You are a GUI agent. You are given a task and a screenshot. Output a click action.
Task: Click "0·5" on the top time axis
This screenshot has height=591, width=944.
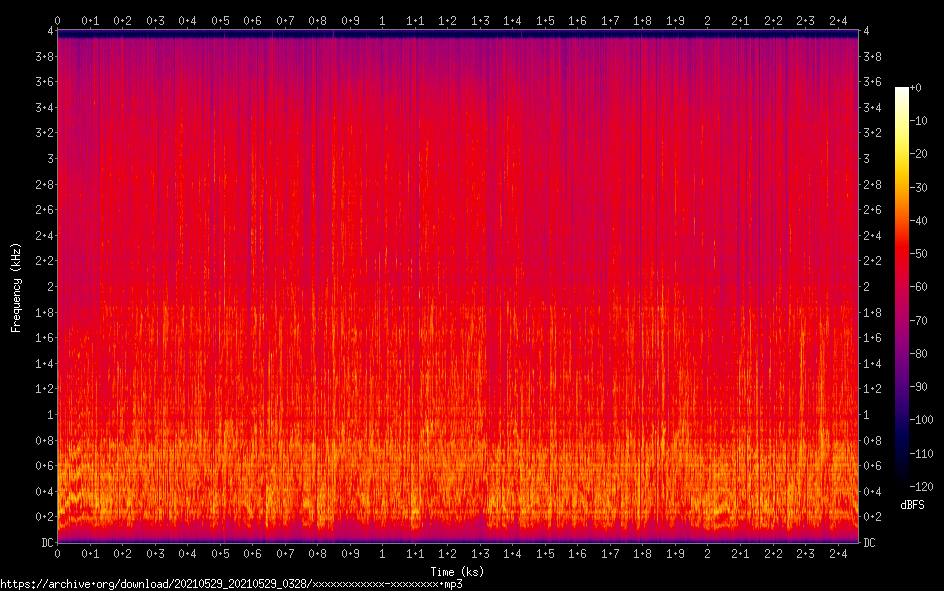[220, 21]
